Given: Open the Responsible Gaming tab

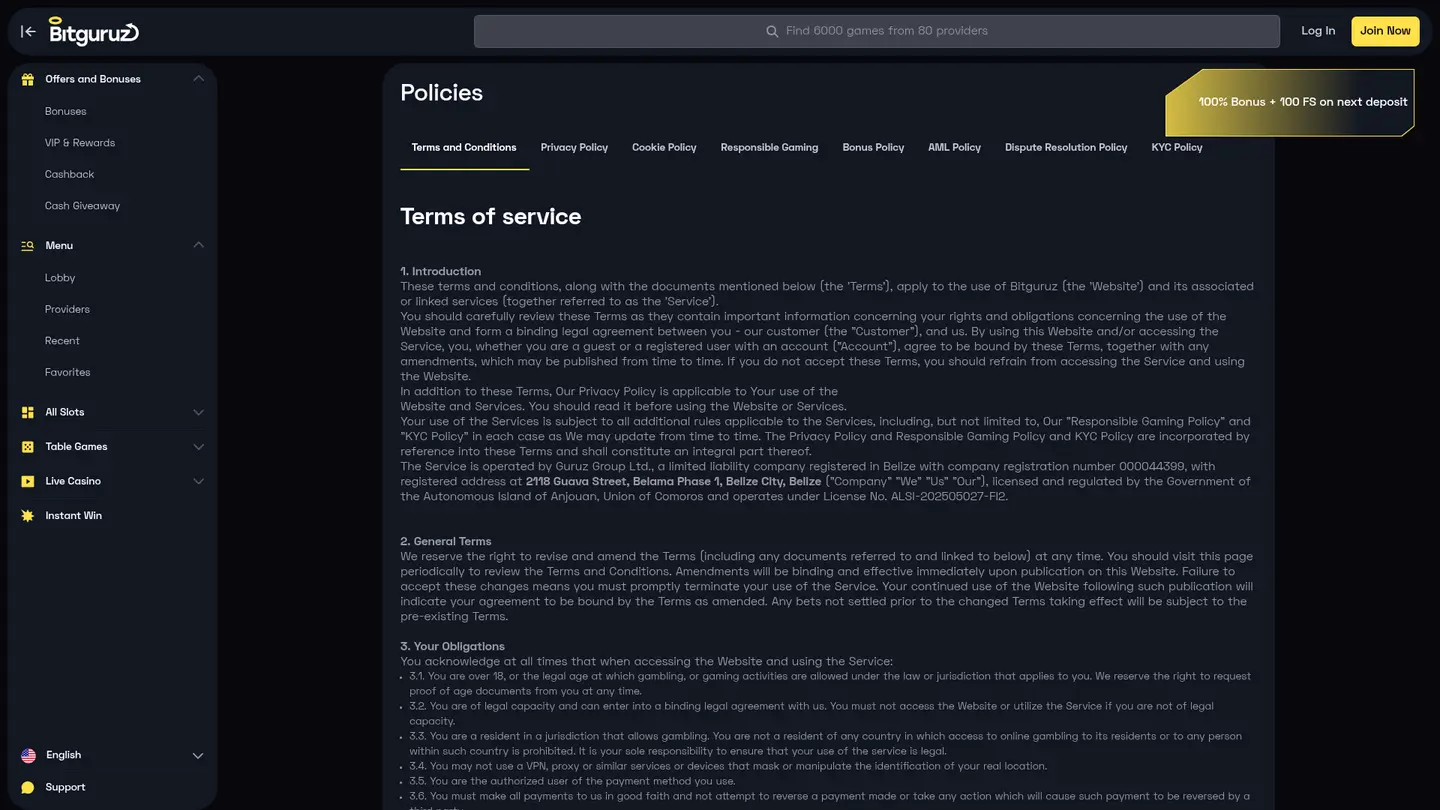Looking at the screenshot, I should pyautogui.click(x=769, y=148).
